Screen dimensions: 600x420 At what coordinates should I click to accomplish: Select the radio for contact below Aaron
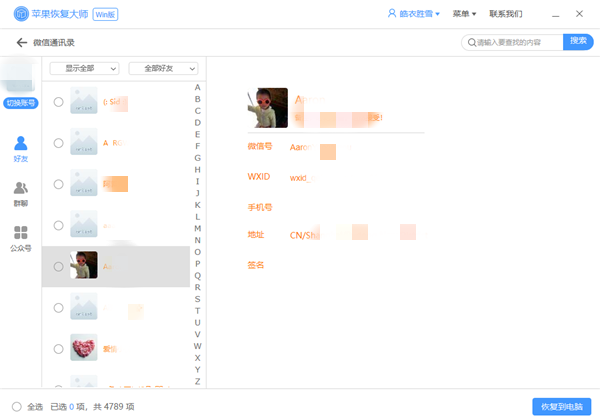click(x=59, y=308)
